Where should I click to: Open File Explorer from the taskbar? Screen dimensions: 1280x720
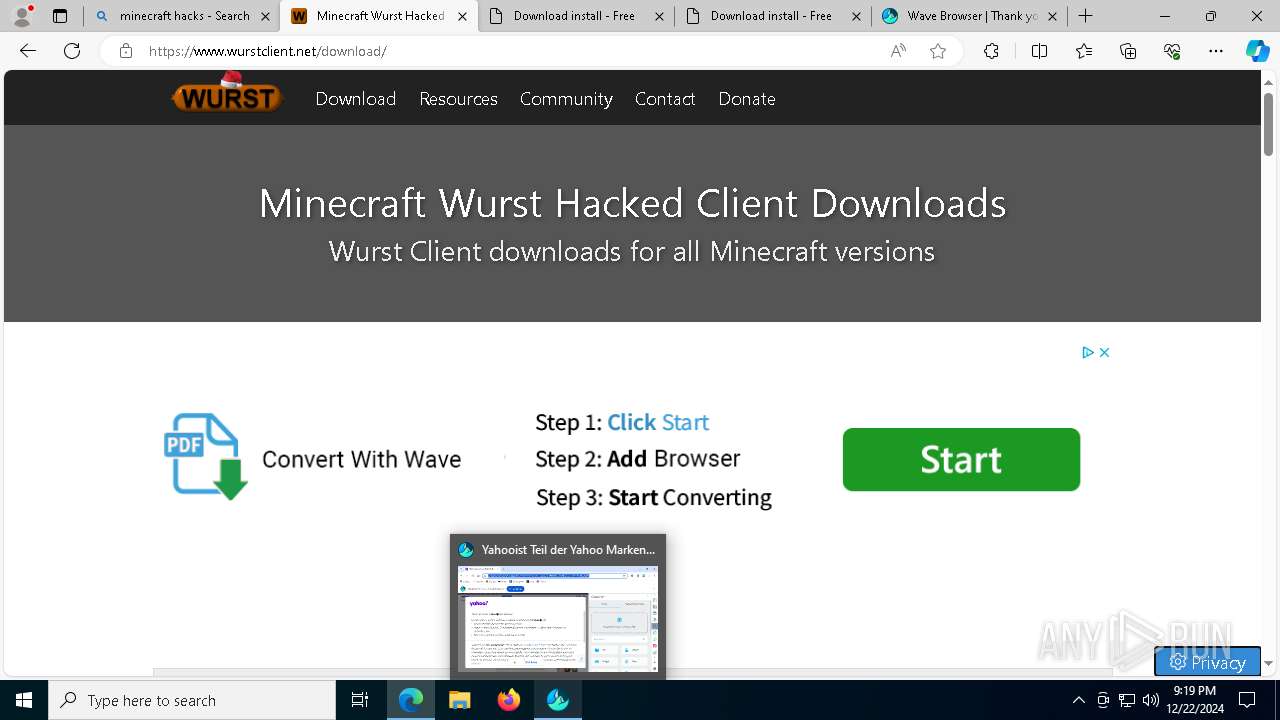coord(460,700)
